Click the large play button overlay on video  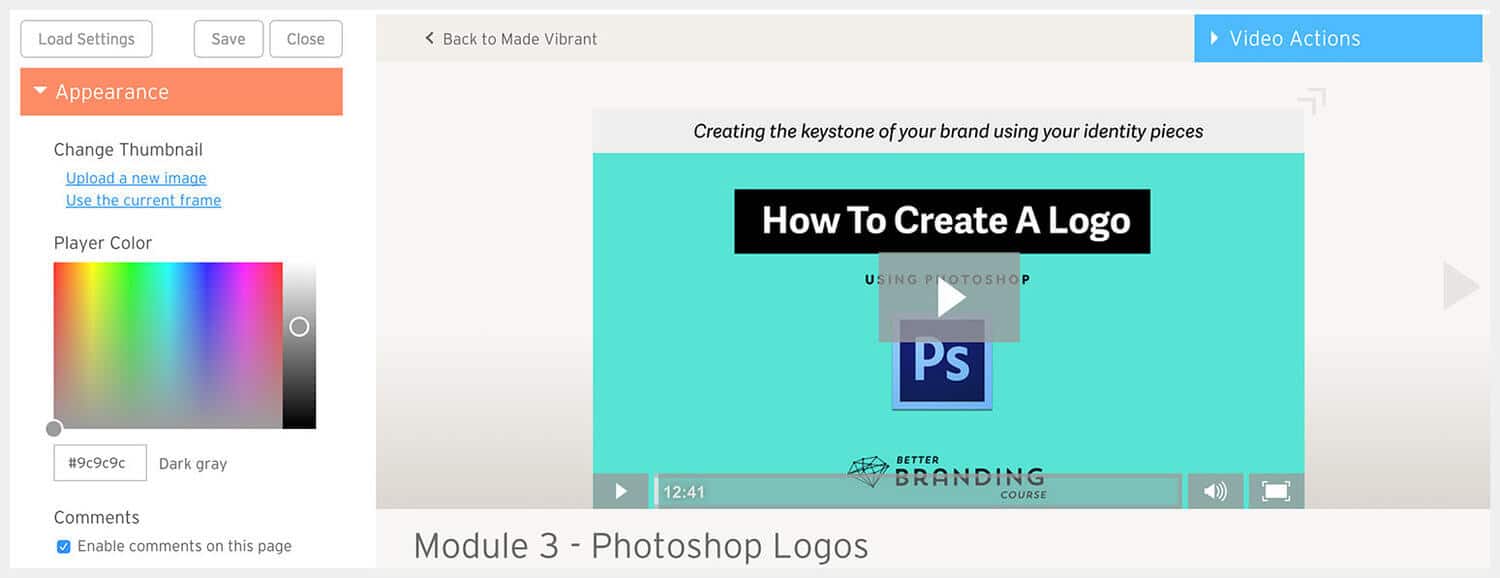click(x=949, y=297)
